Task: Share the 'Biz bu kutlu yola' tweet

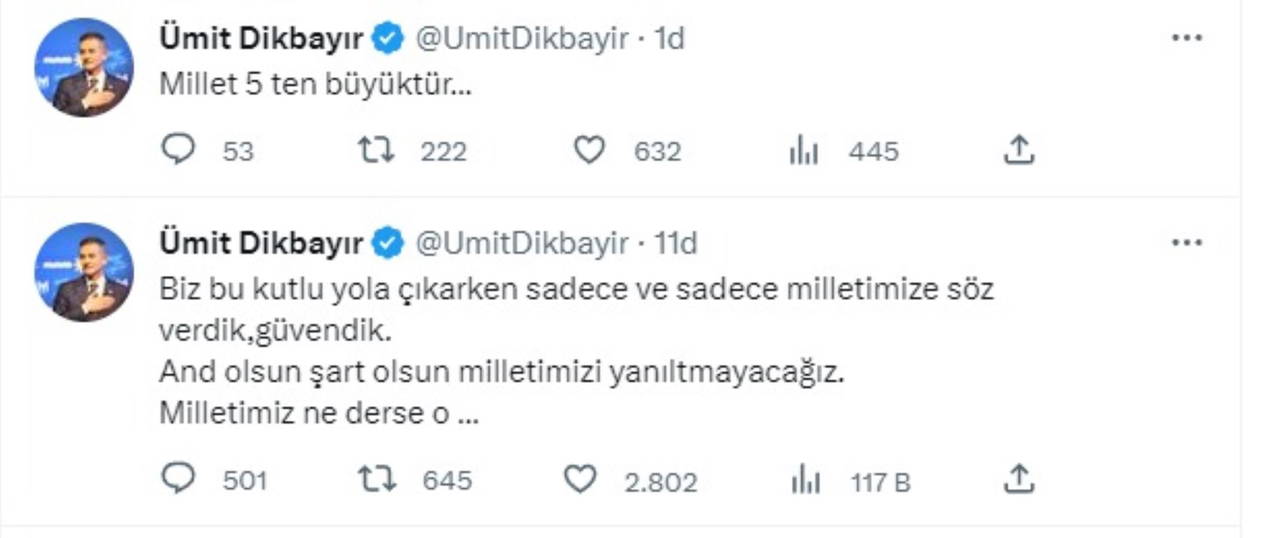Action: pyautogui.click(x=1017, y=480)
